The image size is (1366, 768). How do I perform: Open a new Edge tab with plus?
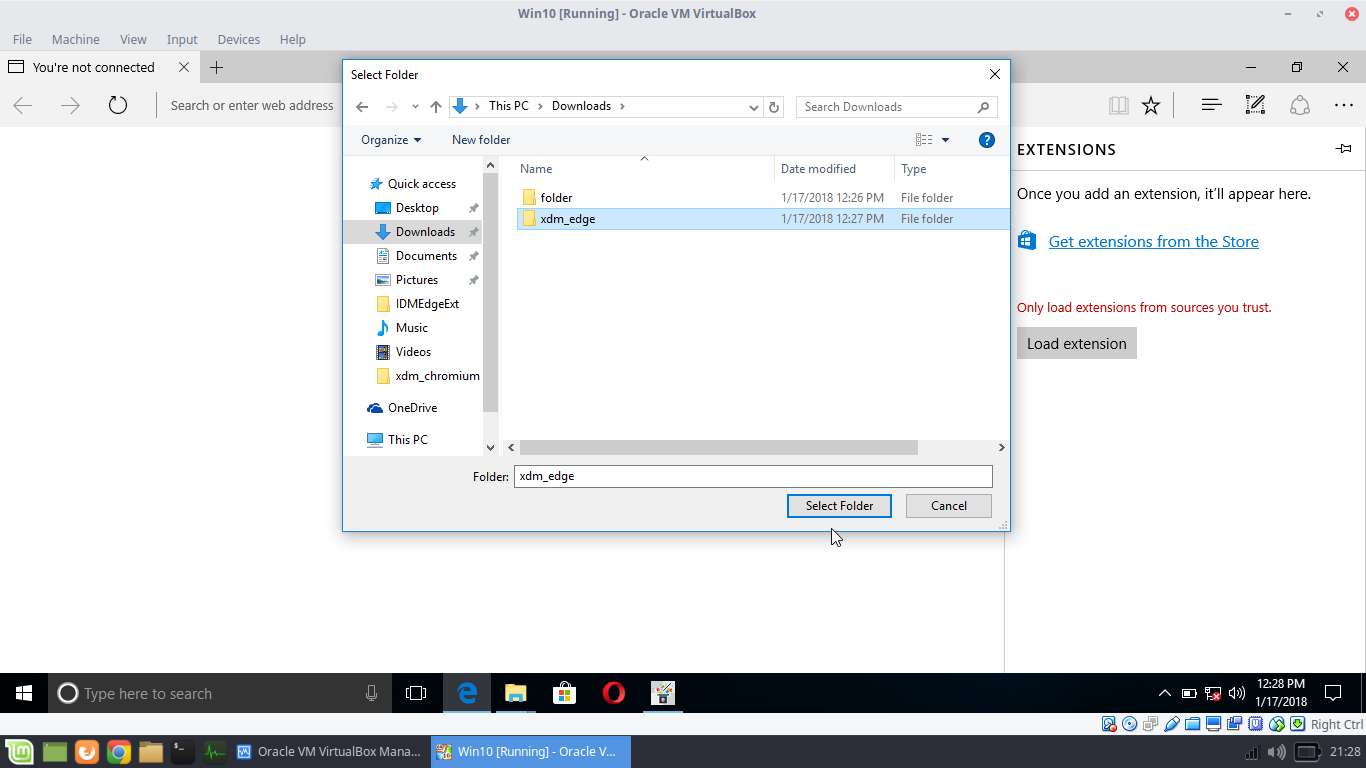tap(216, 67)
